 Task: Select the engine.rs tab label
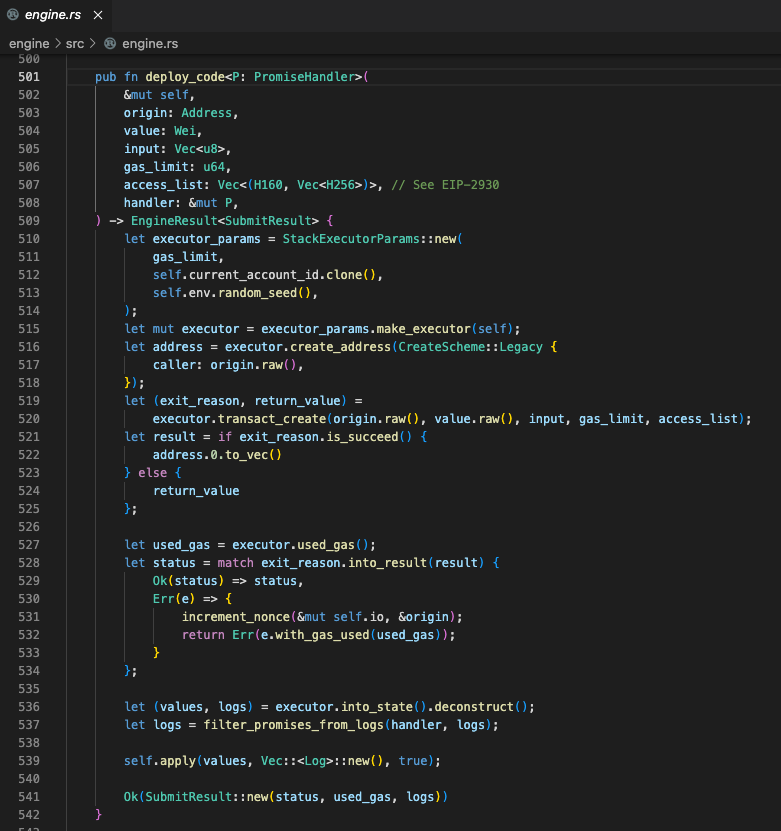tap(54, 16)
